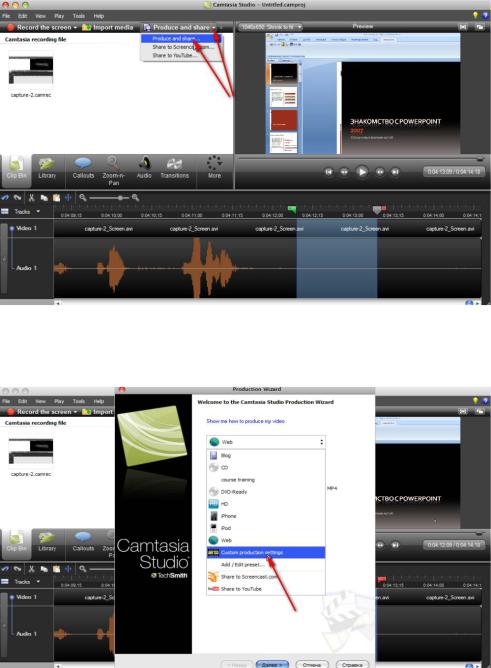Select the DVD-Ready preset

click(266, 492)
